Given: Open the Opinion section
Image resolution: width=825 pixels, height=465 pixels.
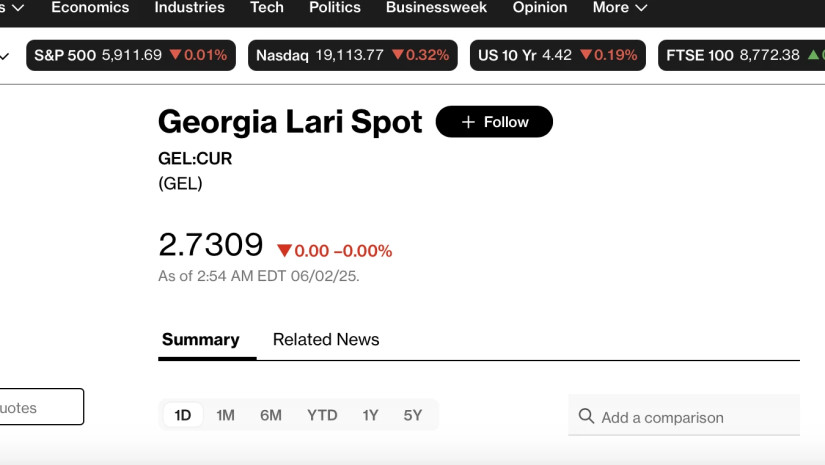Looking at the screenshot, I should pos(540,8).
